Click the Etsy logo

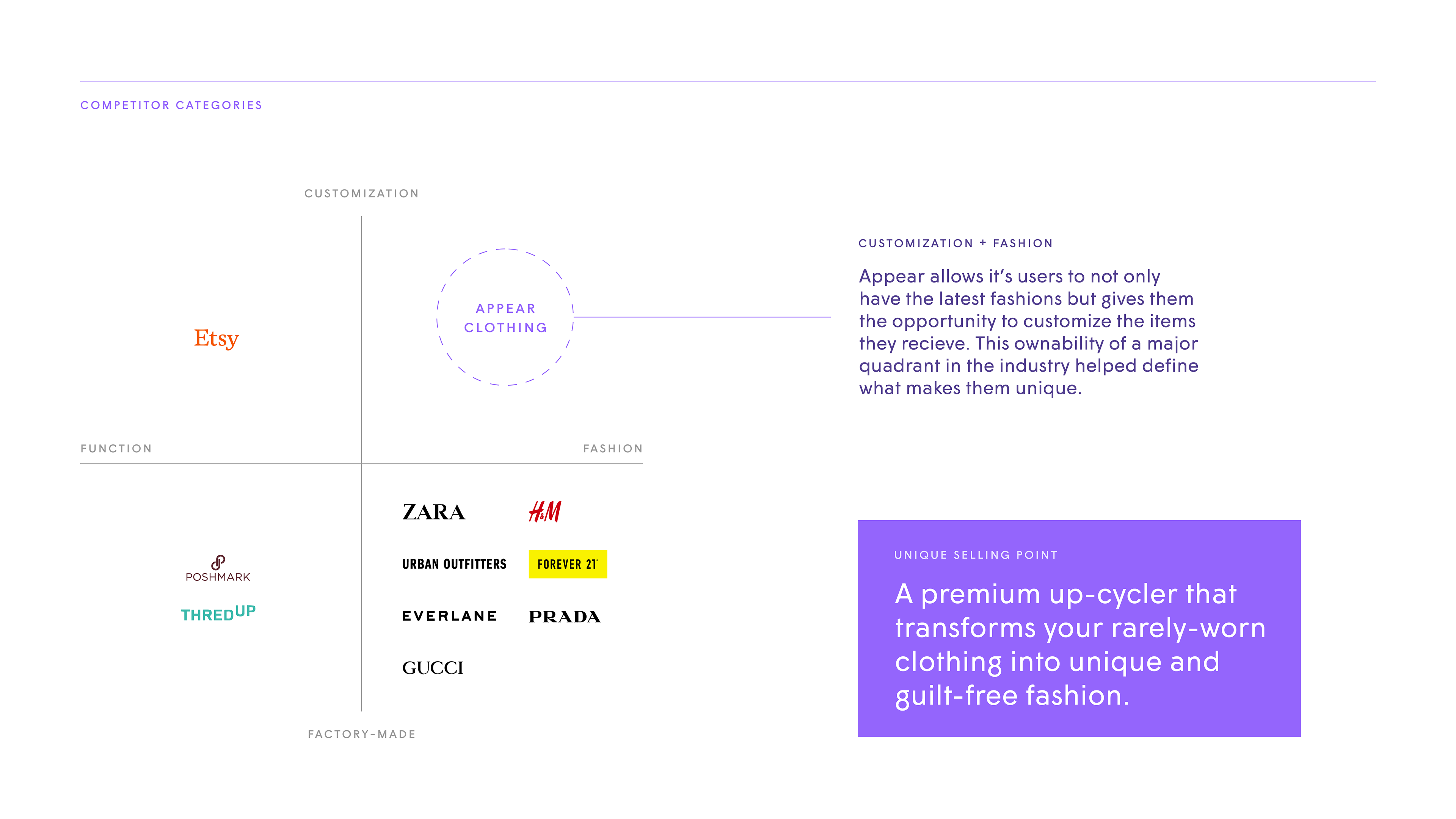coord(217,338)
